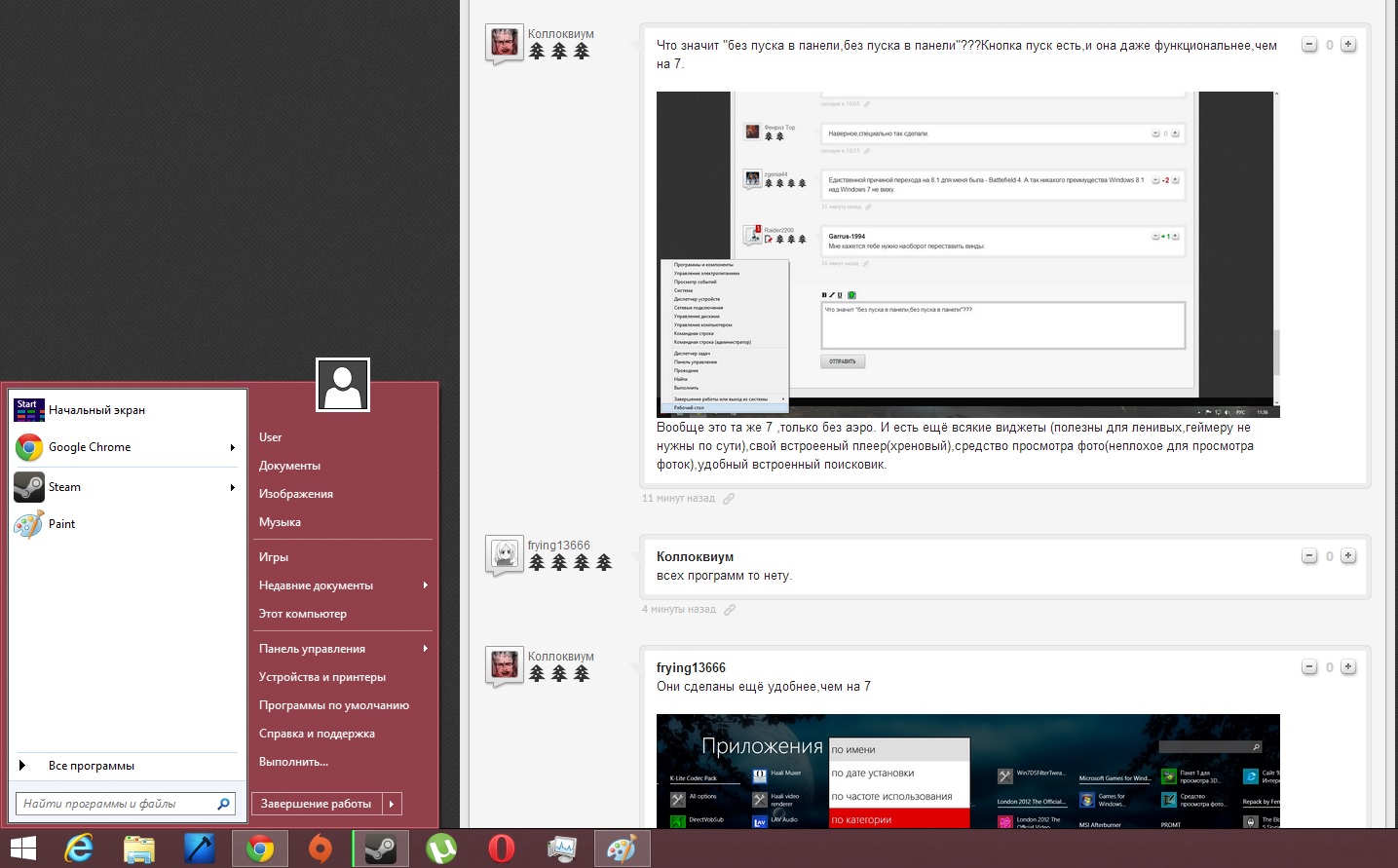Upvote the first Коллоквиум comment
1398x868 pixels.
[1348, 44]
